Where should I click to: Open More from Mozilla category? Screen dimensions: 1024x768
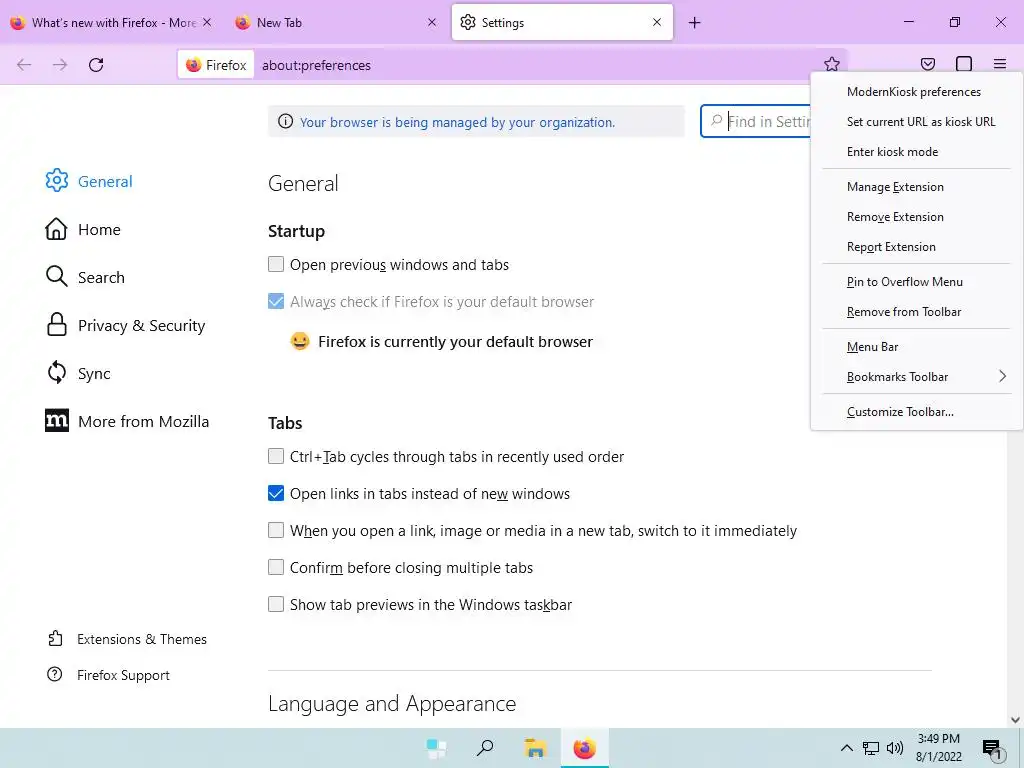(127, 421)
